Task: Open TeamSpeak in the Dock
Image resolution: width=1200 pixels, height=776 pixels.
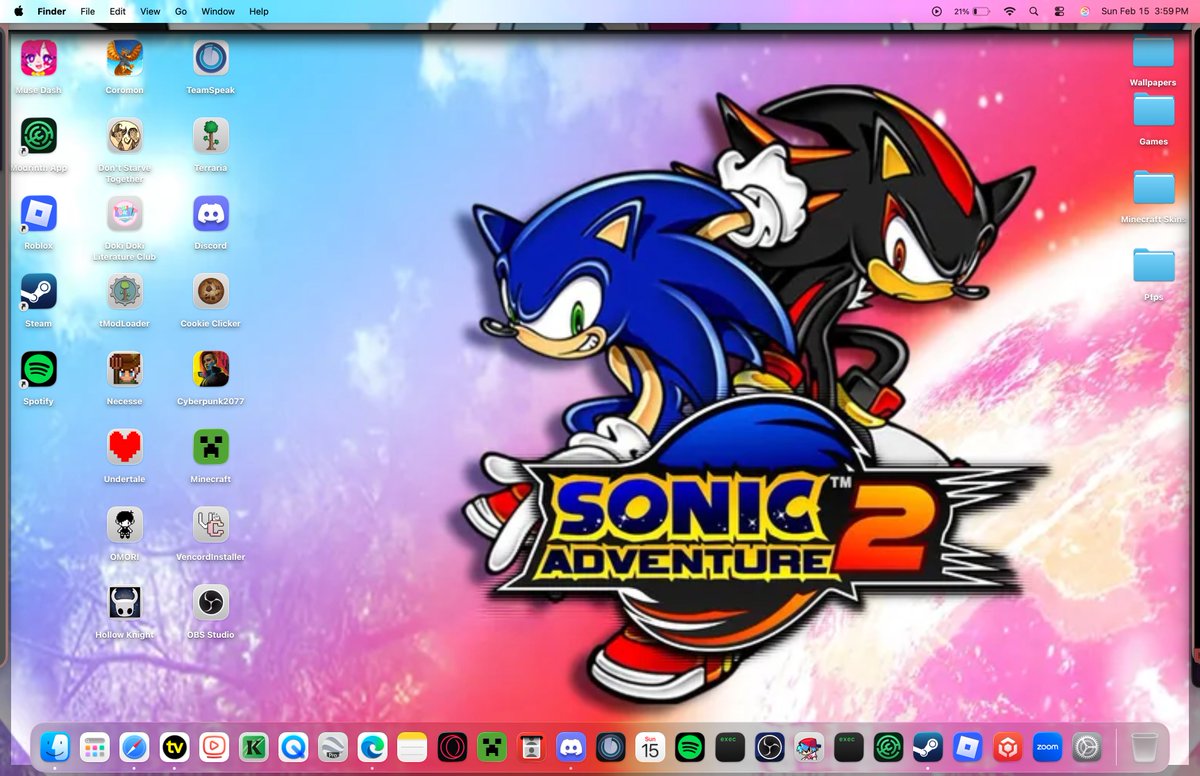Action: 610,746
